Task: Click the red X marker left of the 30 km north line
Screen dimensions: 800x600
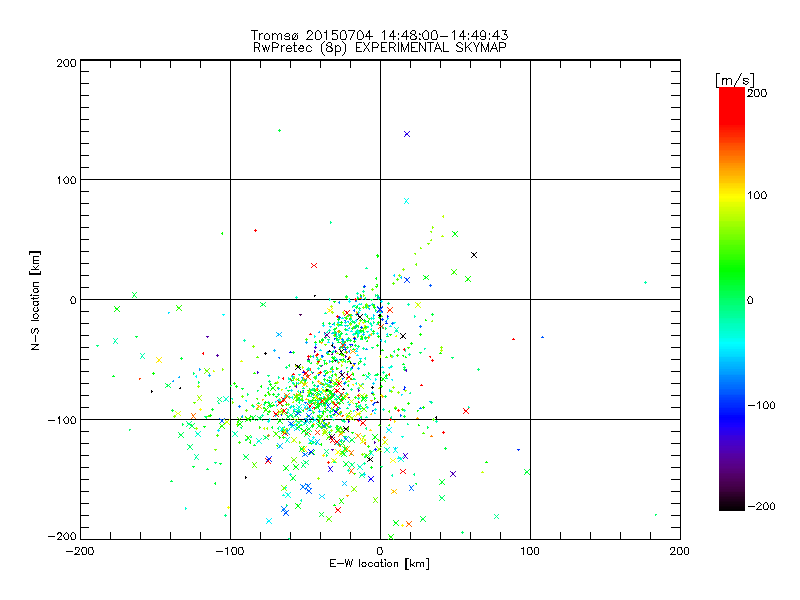Action: (x=314, y=265)
